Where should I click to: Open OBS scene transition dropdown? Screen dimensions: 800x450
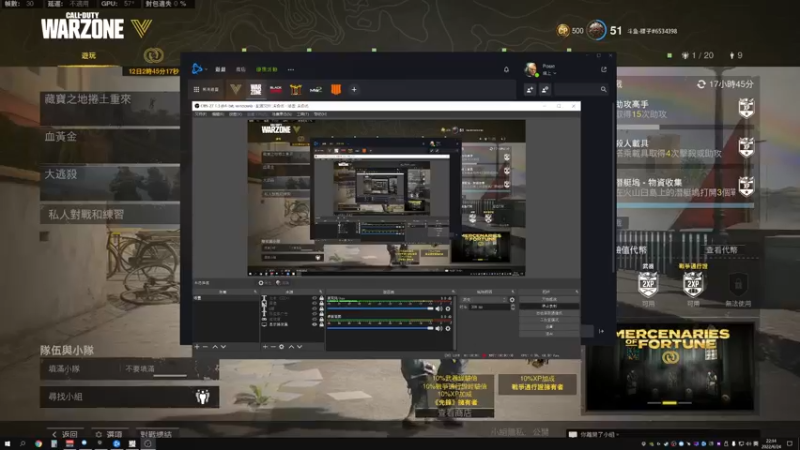(x=484, y=300)
